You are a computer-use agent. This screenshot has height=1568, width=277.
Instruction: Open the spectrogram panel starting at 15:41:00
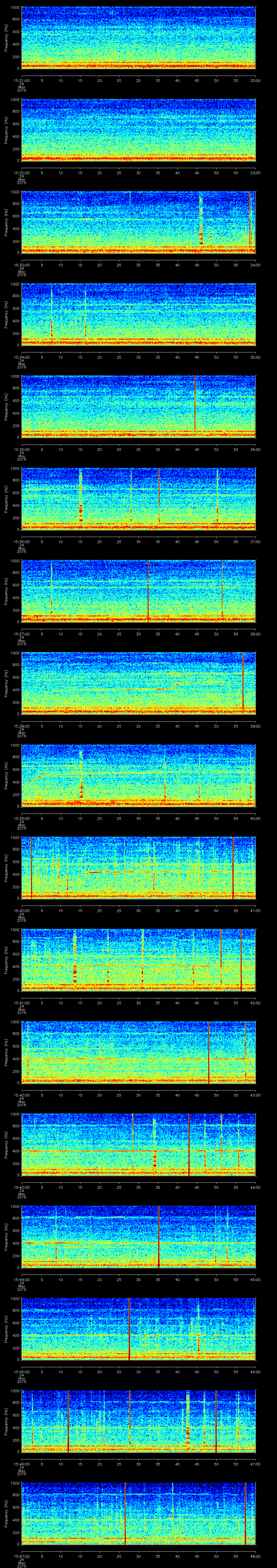coord(138,960)
